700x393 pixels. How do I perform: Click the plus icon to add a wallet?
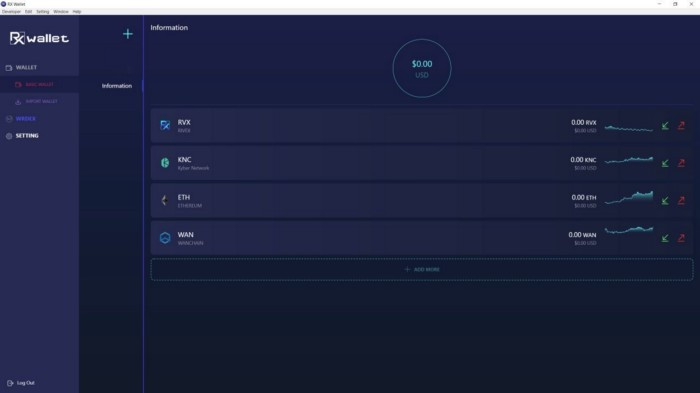[128, 34]
